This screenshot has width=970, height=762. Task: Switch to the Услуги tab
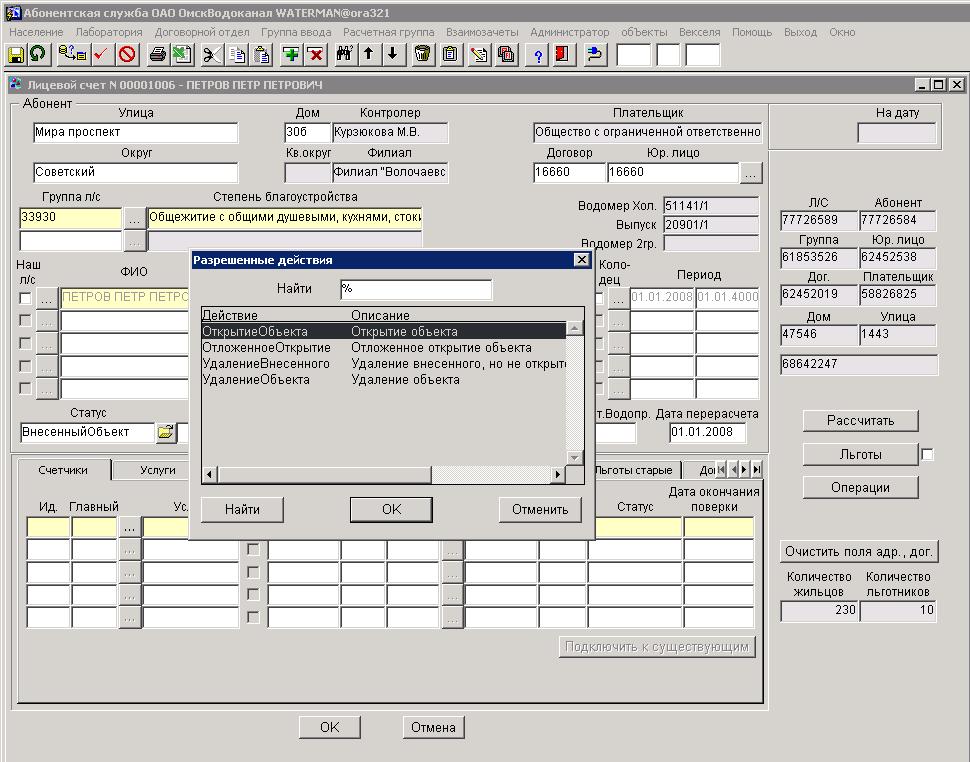click(157, 470)
